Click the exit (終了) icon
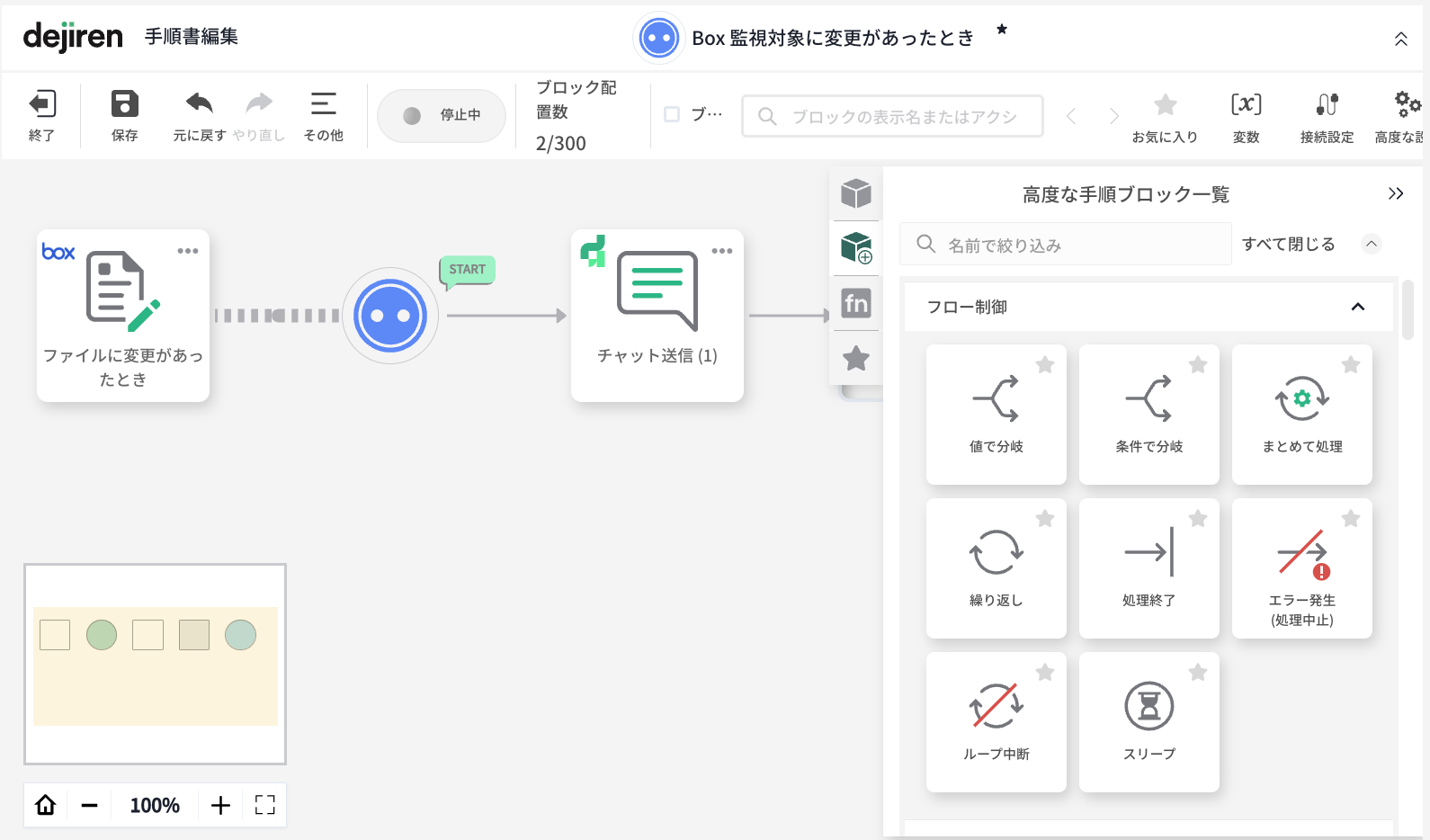 (x=42, y=105)
